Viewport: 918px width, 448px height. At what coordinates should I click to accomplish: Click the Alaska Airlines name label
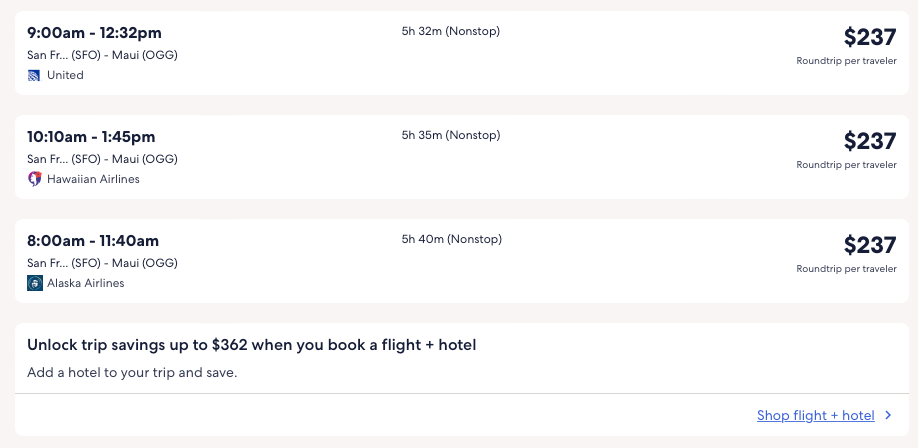click(x=86, y=283)
